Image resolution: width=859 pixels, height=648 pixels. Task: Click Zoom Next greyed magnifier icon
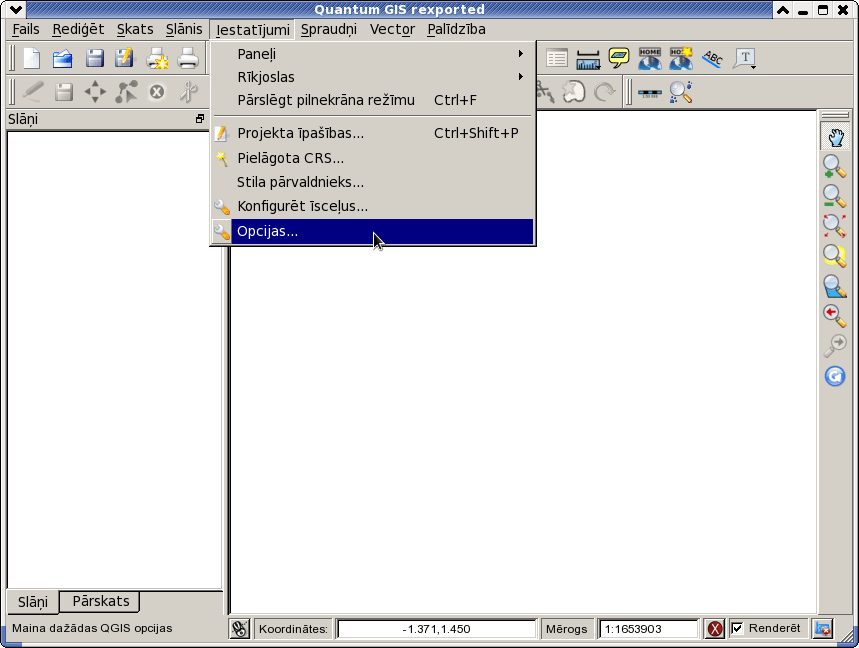(834, 346)
